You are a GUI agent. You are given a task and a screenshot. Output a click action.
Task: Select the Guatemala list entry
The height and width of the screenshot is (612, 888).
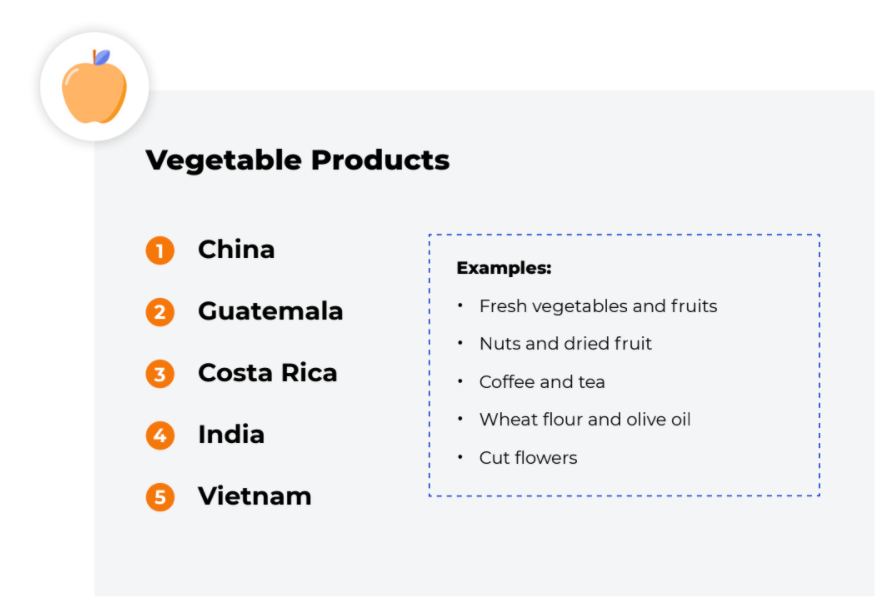[x=270, y=311]
